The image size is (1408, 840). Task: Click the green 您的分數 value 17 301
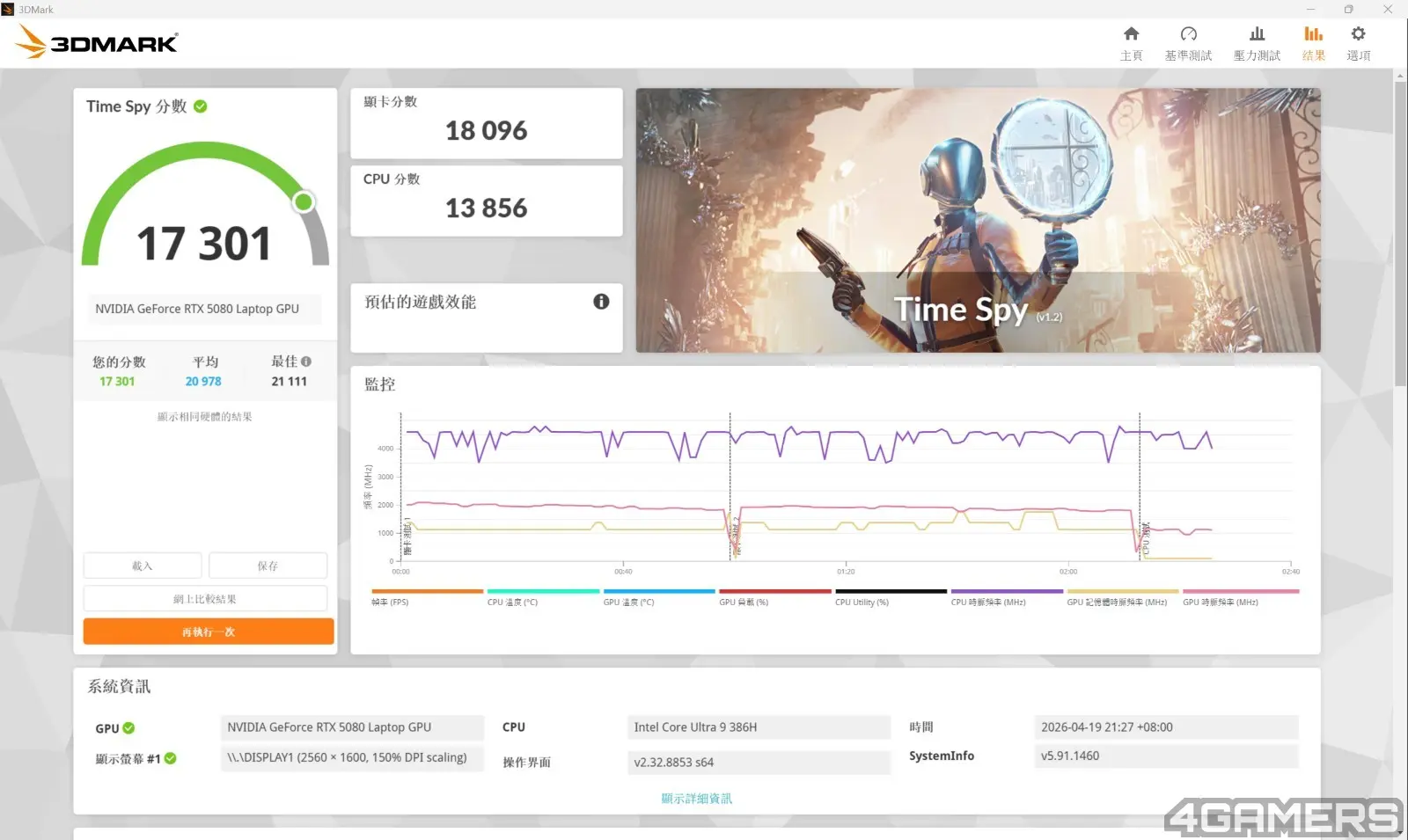[117, 382]
